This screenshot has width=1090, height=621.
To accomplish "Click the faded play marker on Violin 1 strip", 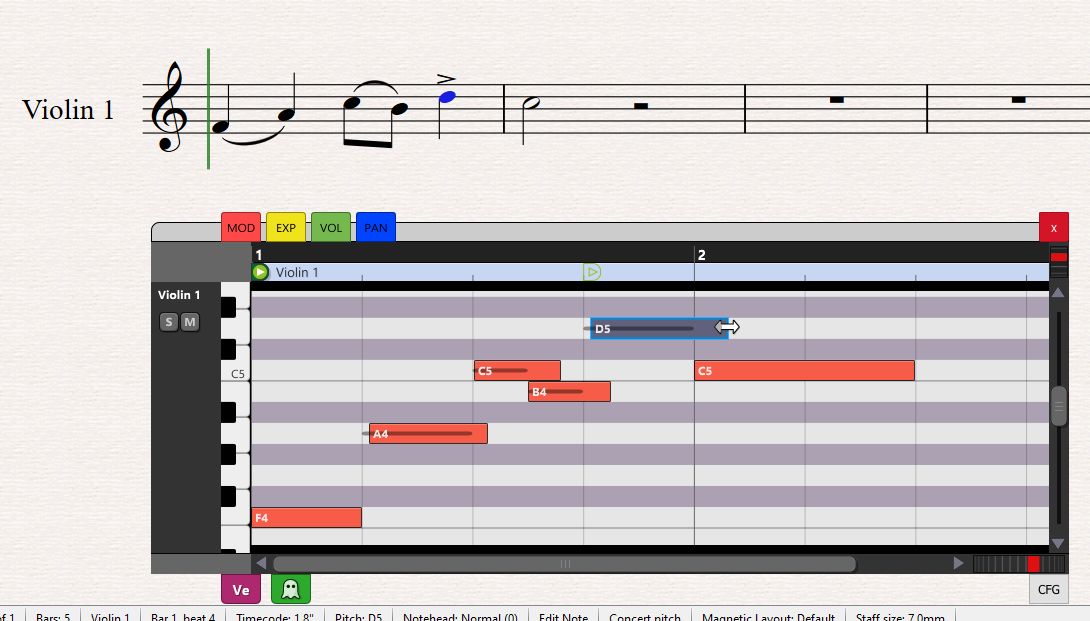I will tap(592, 272).
